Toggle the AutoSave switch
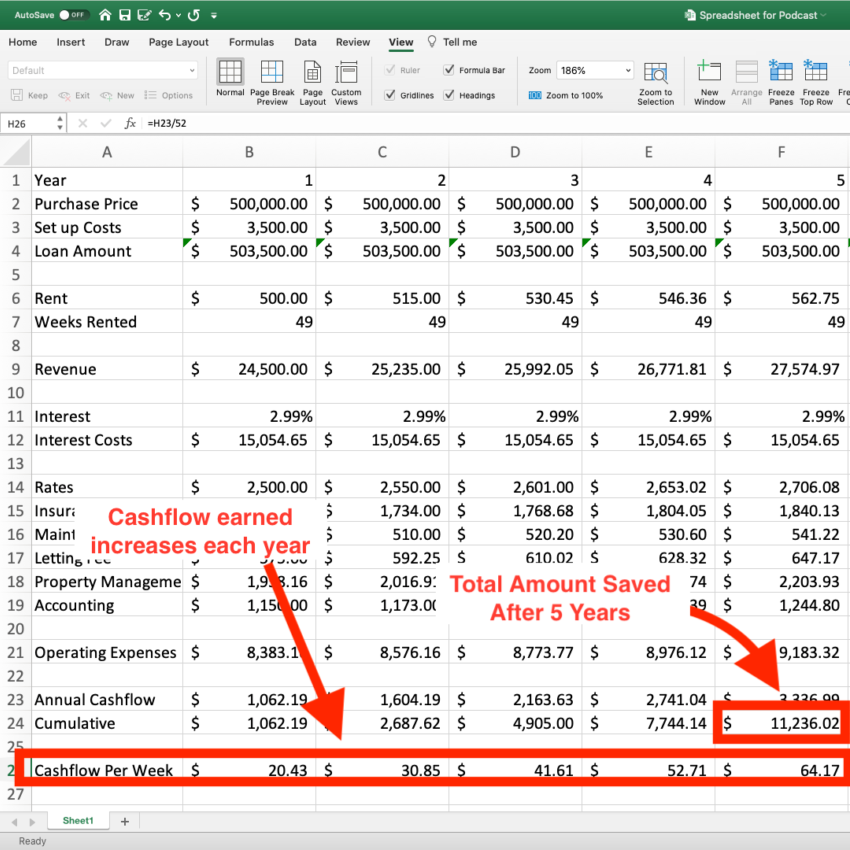 (x=73, y=15)
